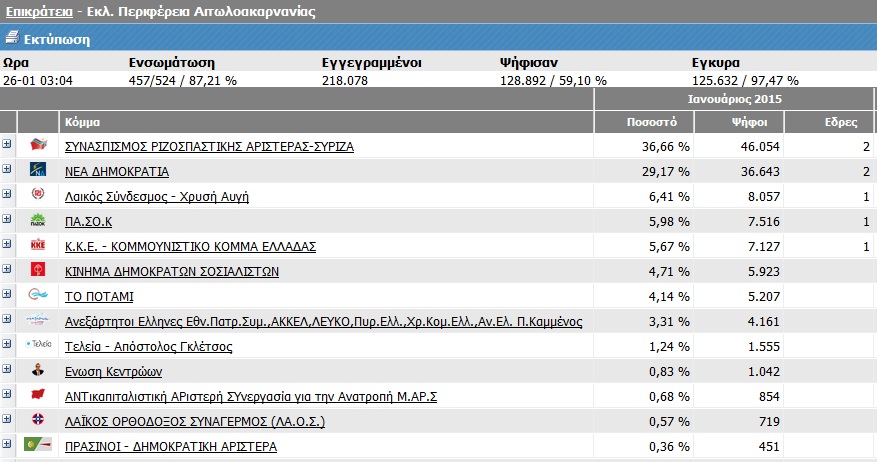Click the ΛΑ.Ο.Σ. party logo icon
The image size is (877, 462).
(38, 419)
